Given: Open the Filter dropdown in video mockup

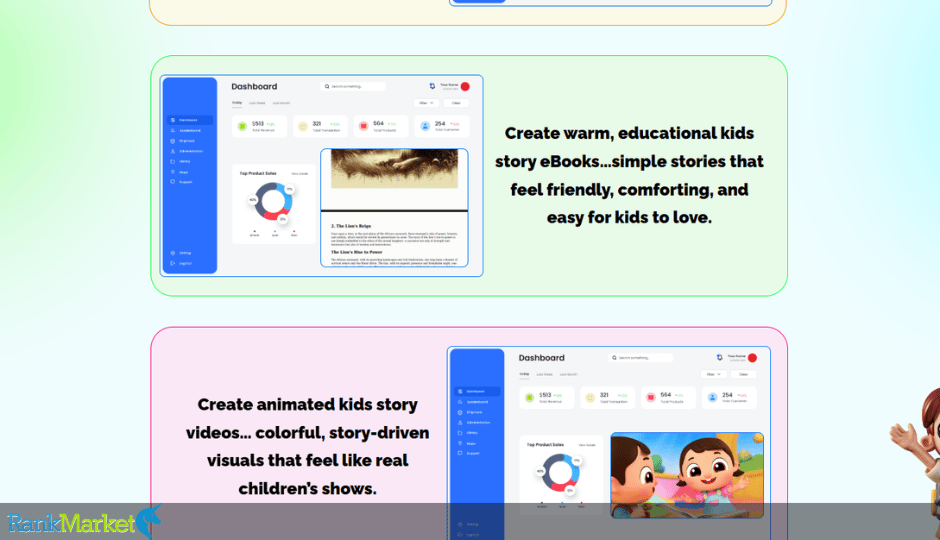Looking at the screenshot, I should point(713,375).
